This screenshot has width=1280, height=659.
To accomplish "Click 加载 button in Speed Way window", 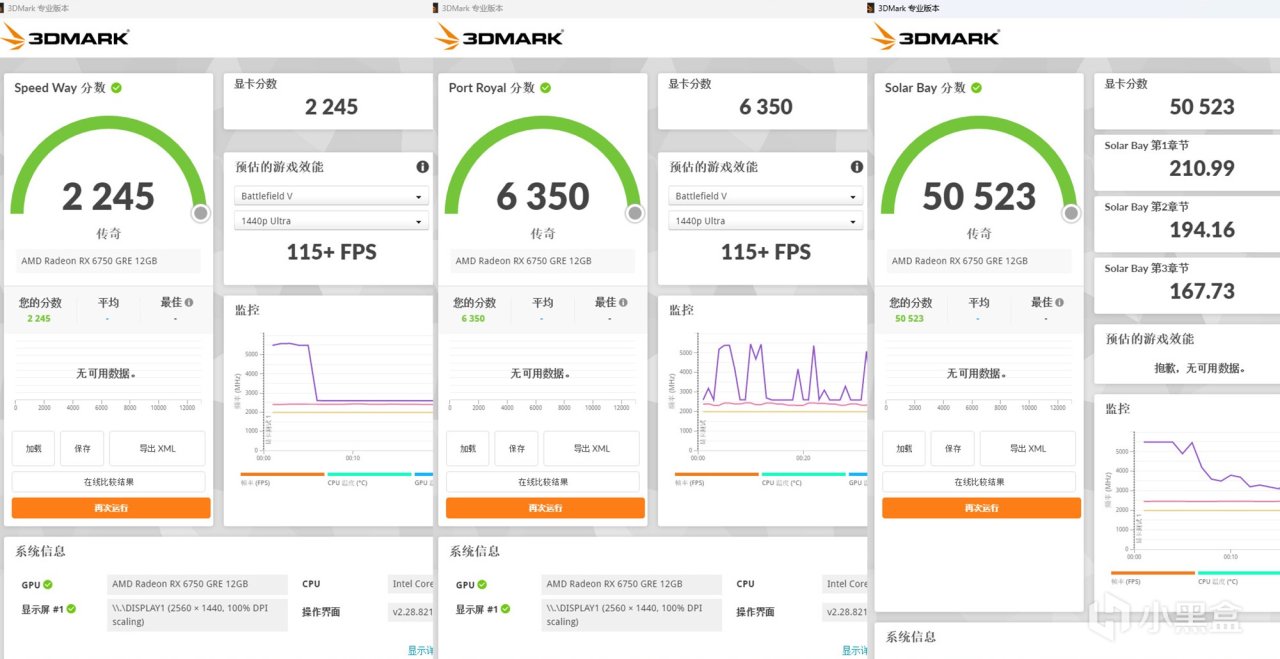I will coord(33,449).
